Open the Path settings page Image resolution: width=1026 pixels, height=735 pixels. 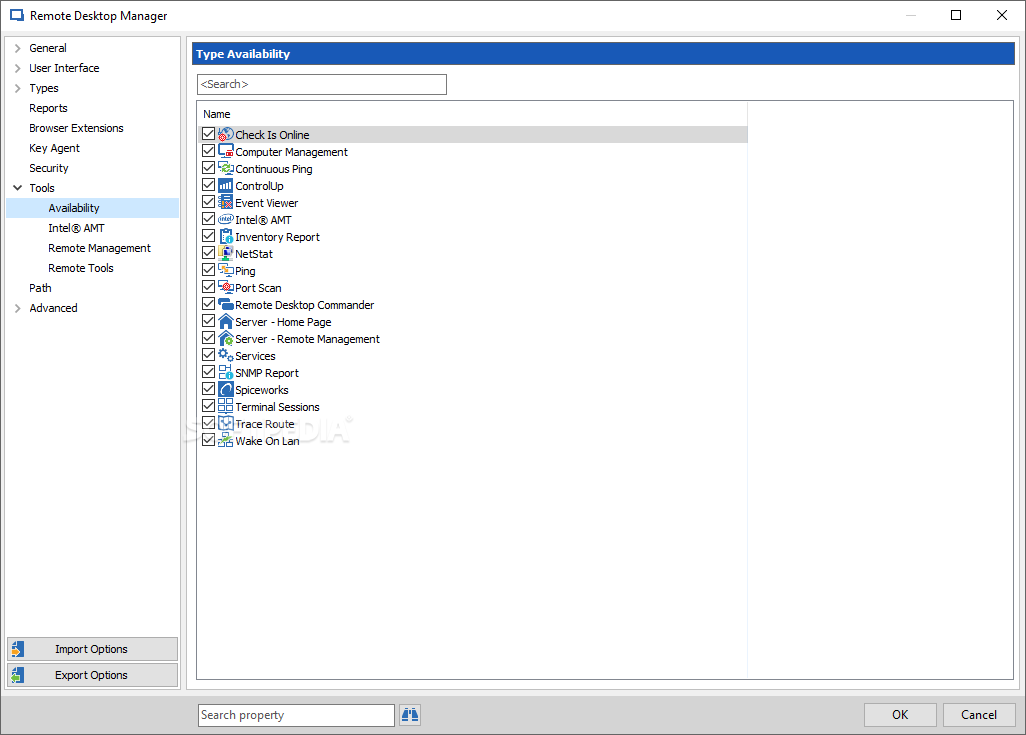(x=40, y=288)
